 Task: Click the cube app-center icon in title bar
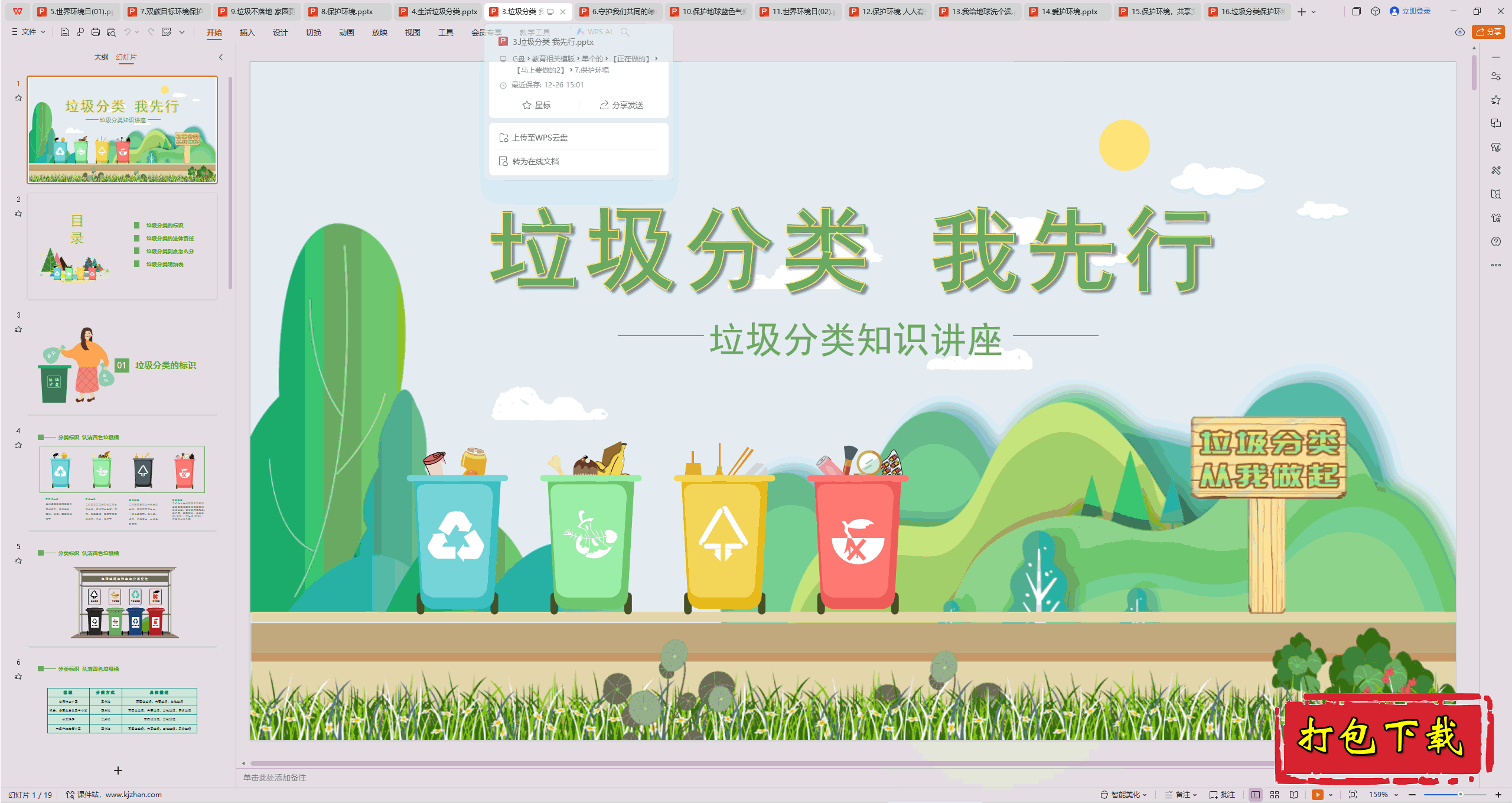[x=1376, y=11]
